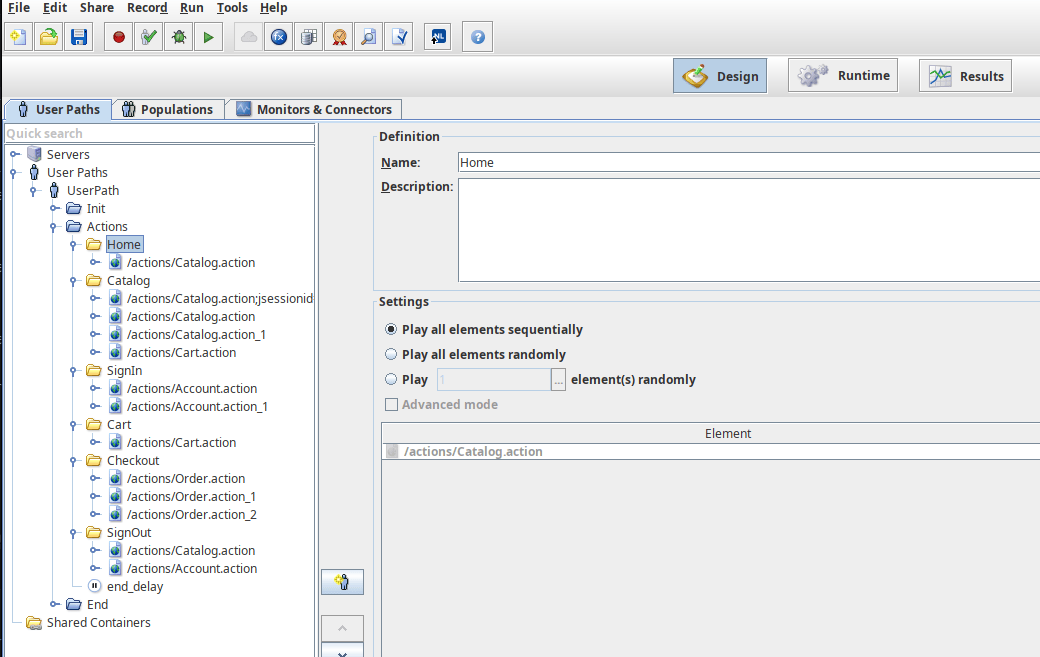Open the Run menu
The width and height of the screenshot is (1040, 657).
click(192, 8)
